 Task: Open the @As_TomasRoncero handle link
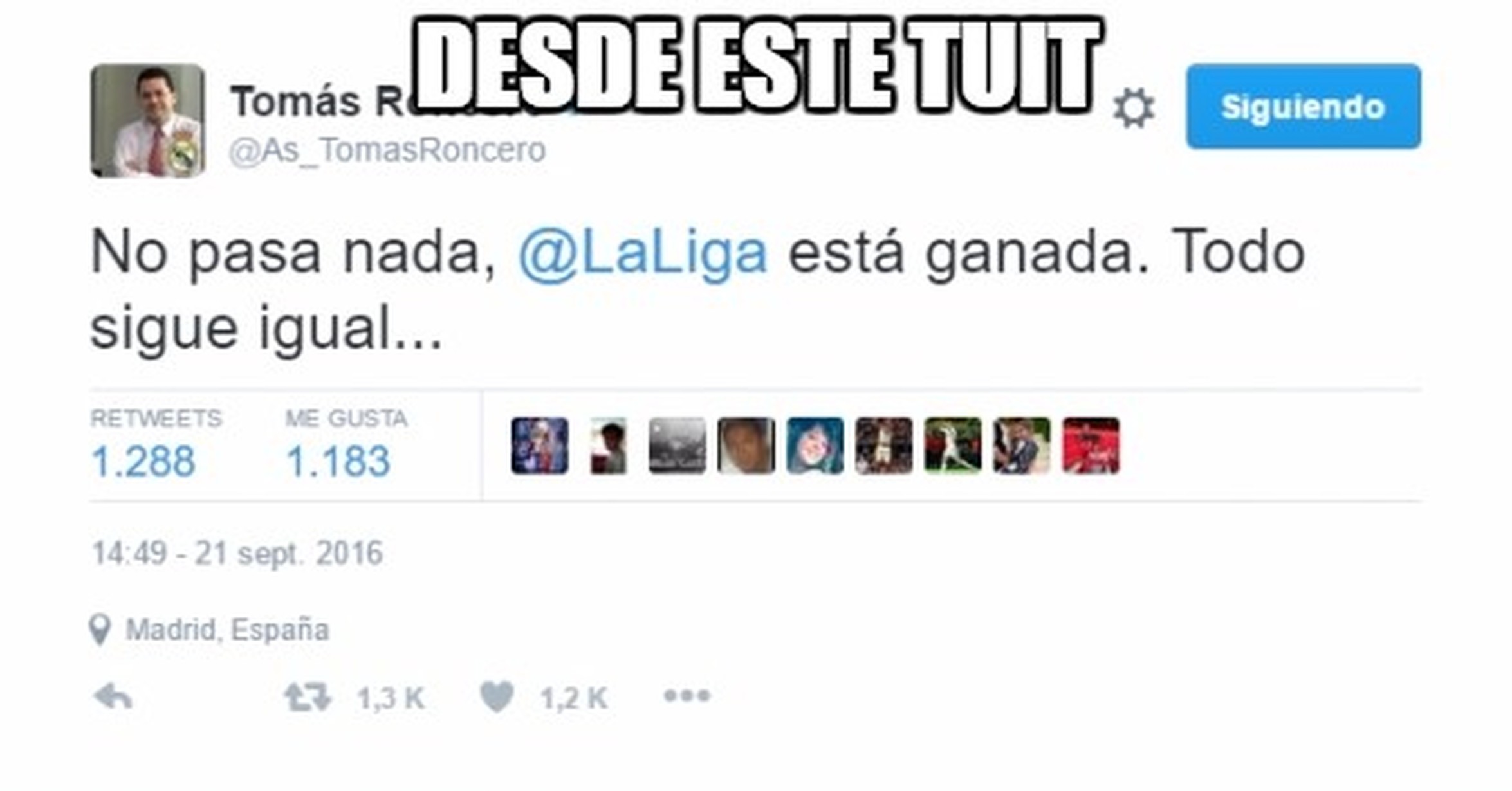[387, 150]
